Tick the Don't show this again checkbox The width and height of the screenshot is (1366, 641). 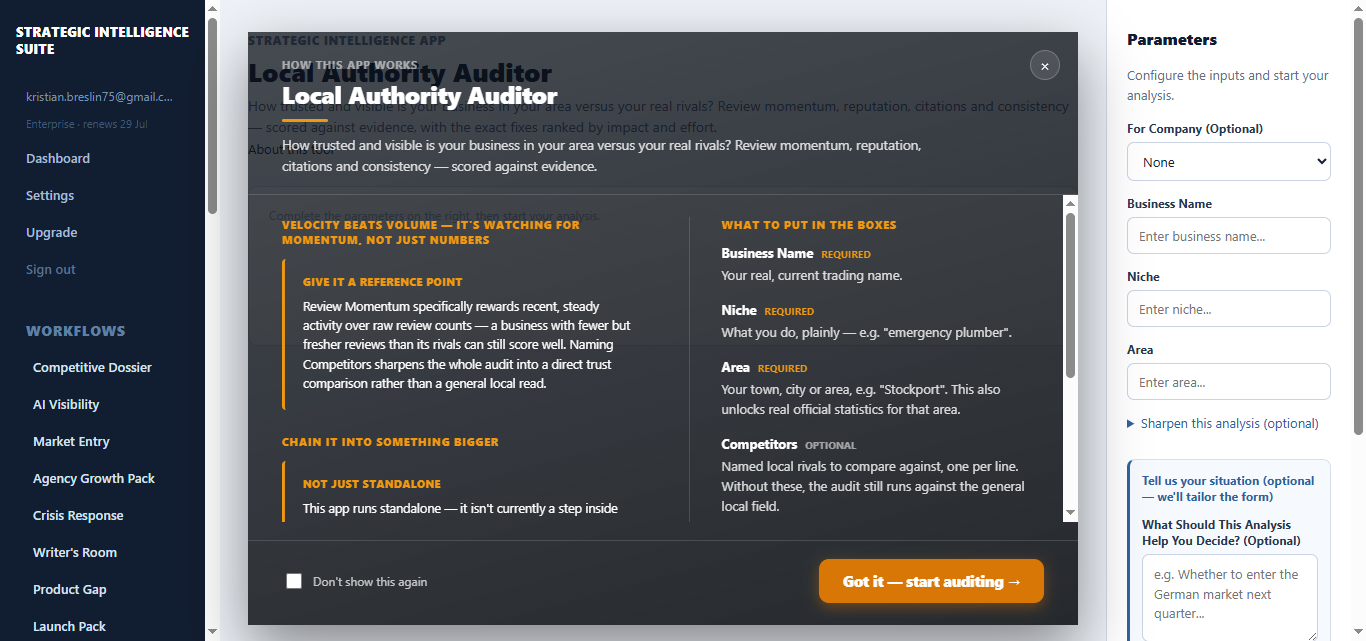[294, 581]
